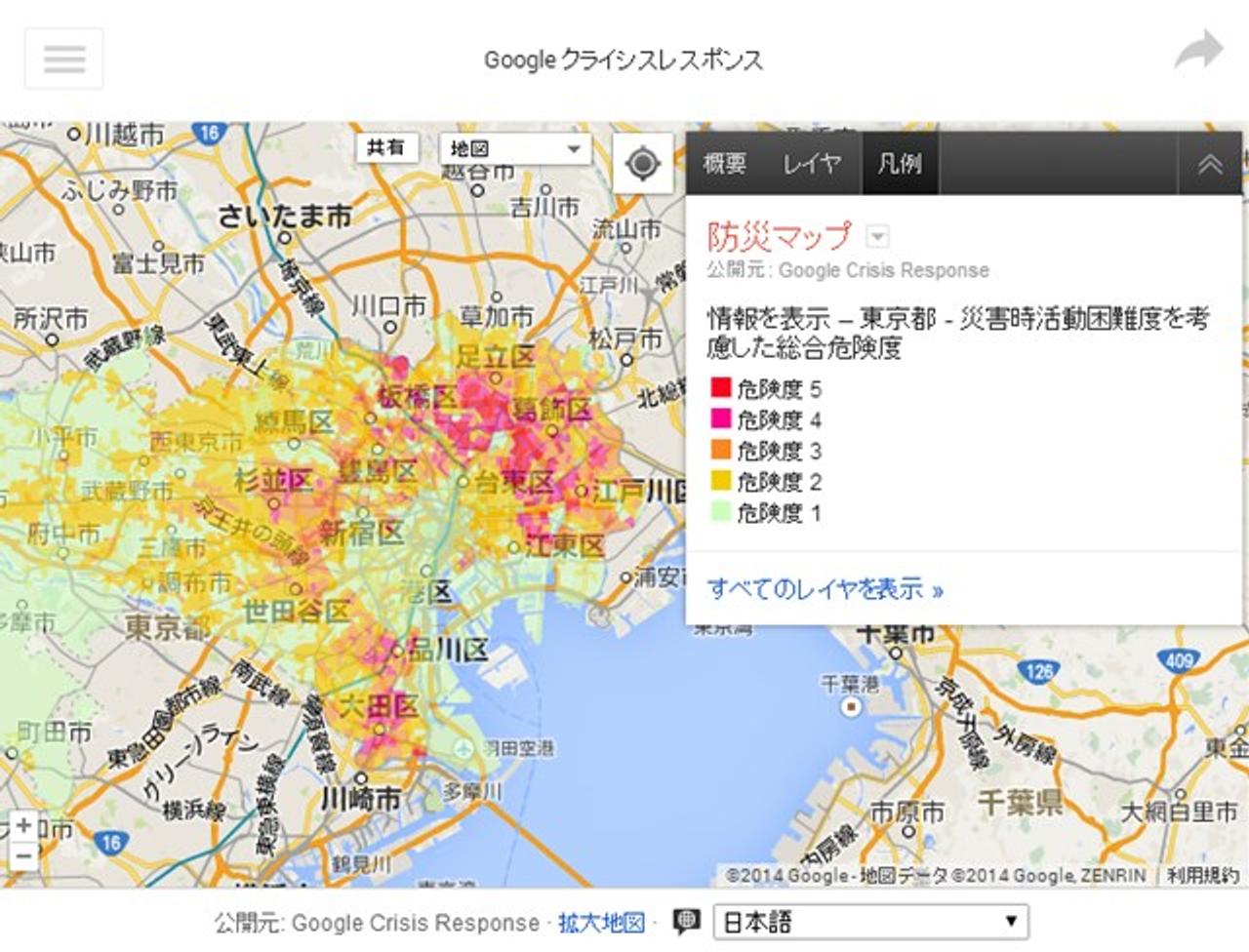Click the さいたま市 map label
Screen dimensions: 1249x952
click(x=285, y=217)
